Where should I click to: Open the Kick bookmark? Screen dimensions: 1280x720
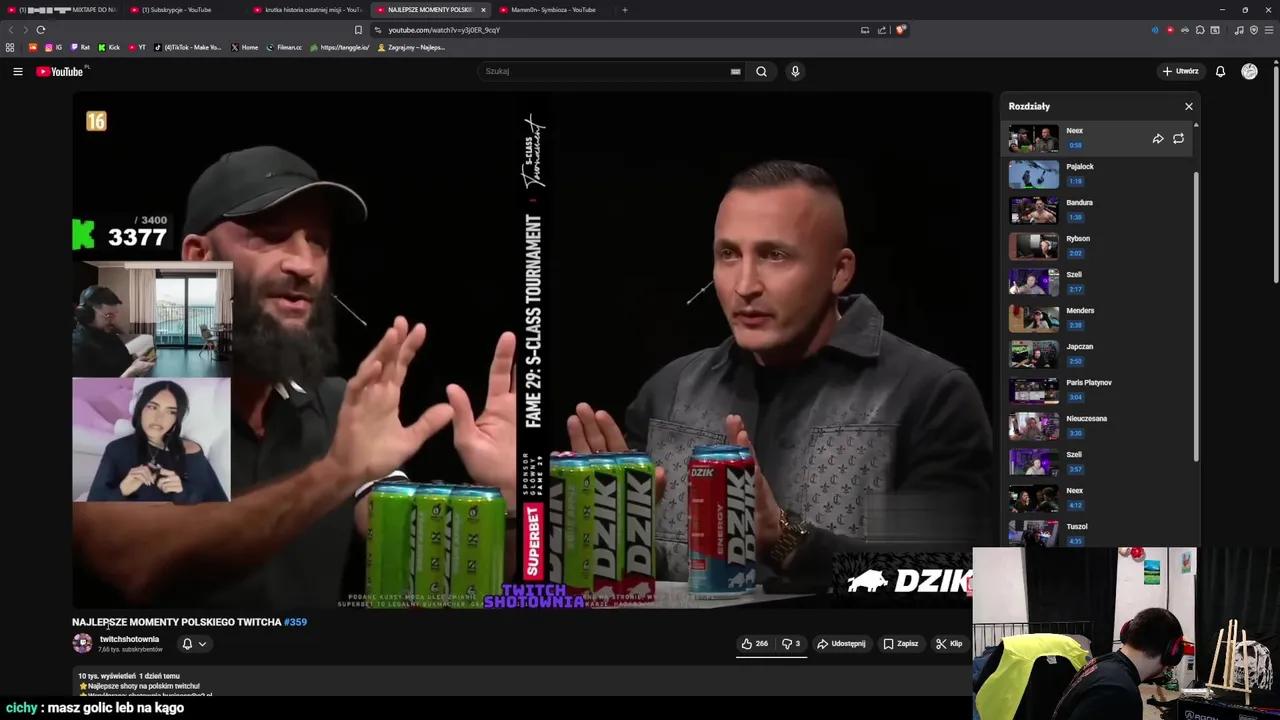pos(109,47)
